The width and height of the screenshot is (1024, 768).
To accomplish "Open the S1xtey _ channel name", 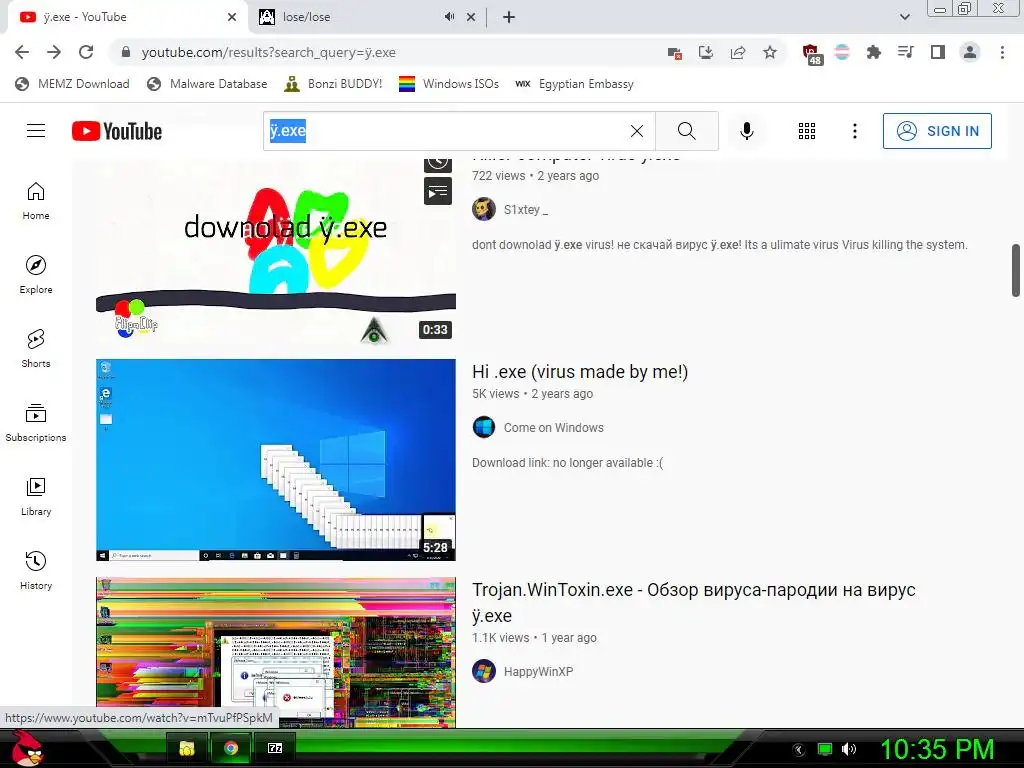I will [526, 210].
